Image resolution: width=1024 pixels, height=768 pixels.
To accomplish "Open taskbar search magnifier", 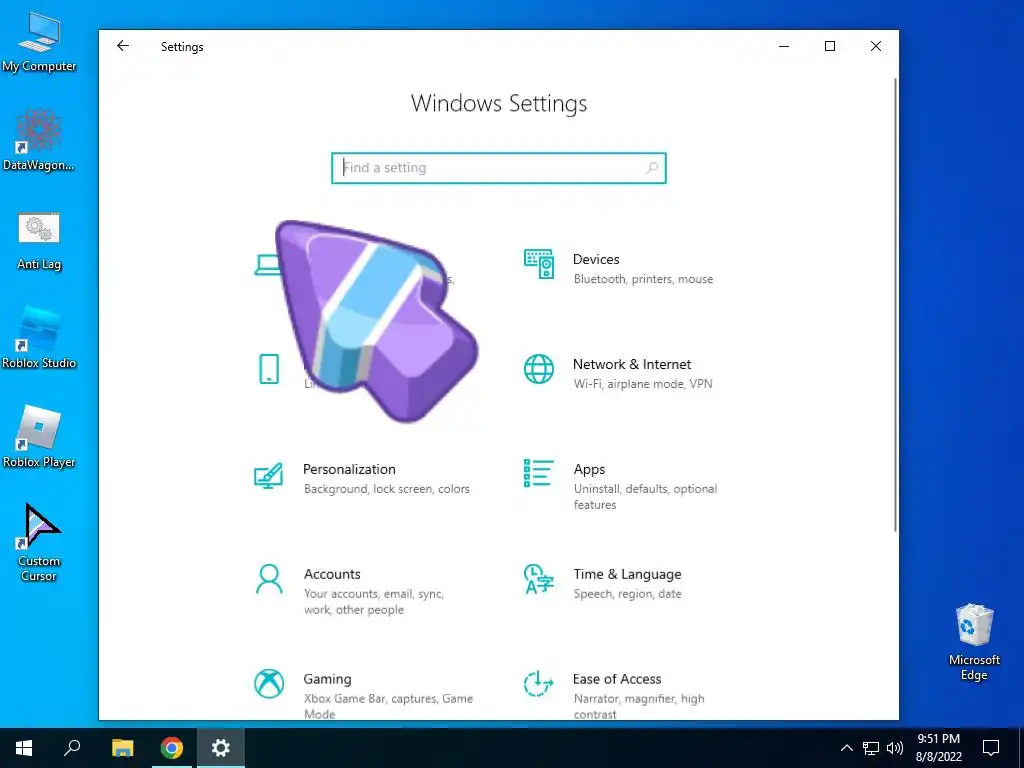I will pos(72,748).
